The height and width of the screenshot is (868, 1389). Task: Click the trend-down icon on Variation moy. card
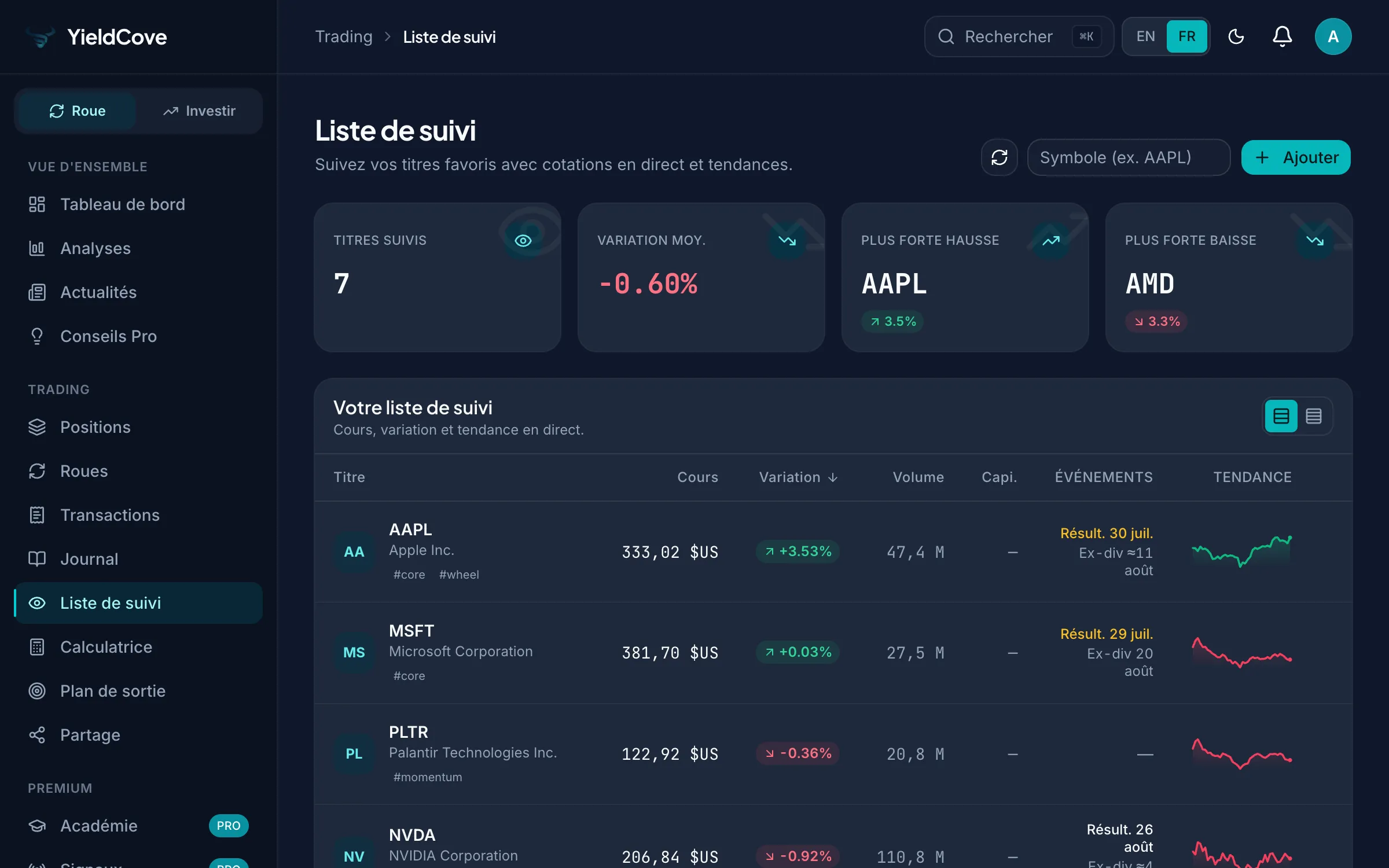[x=787, y=241]
